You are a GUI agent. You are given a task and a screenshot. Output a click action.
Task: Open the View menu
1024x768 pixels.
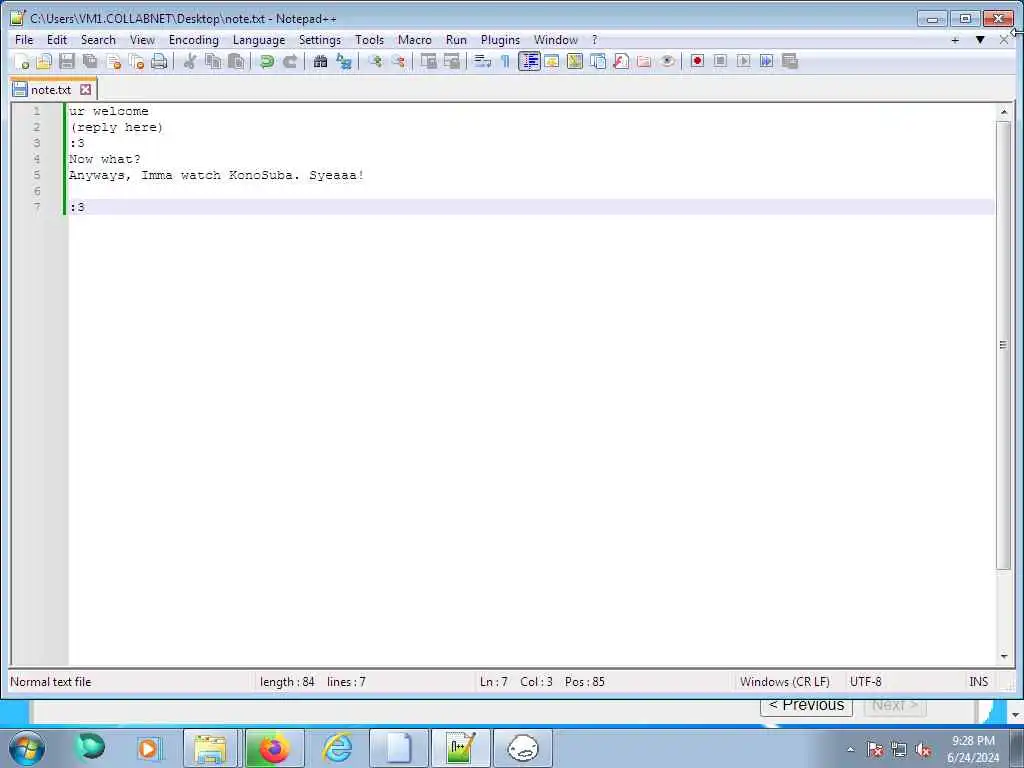(x=142, y=40)
